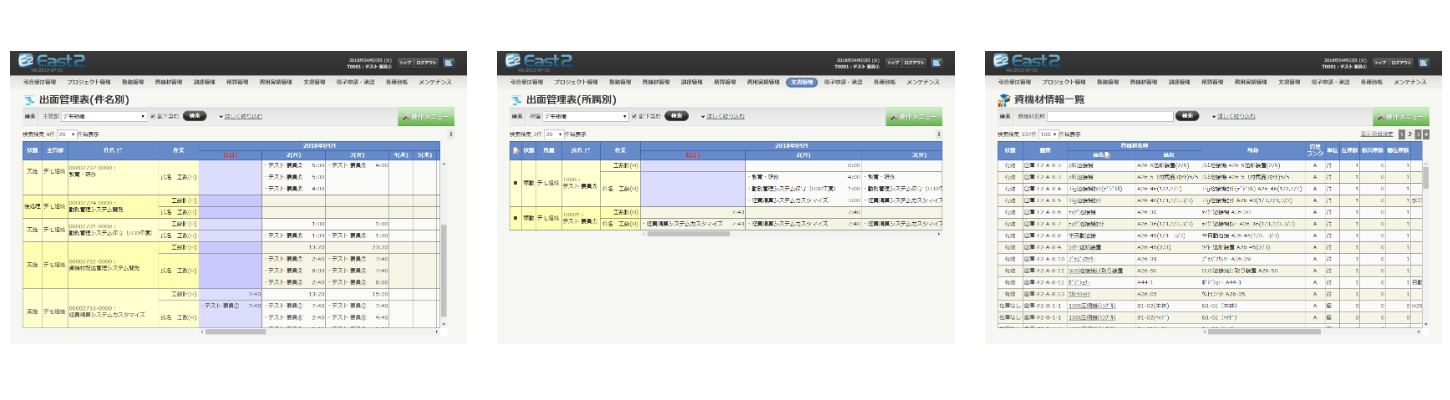Click the blue header icon in the left panel
This screenshot has height=400, width=1450.
click(x=447, y=62)
